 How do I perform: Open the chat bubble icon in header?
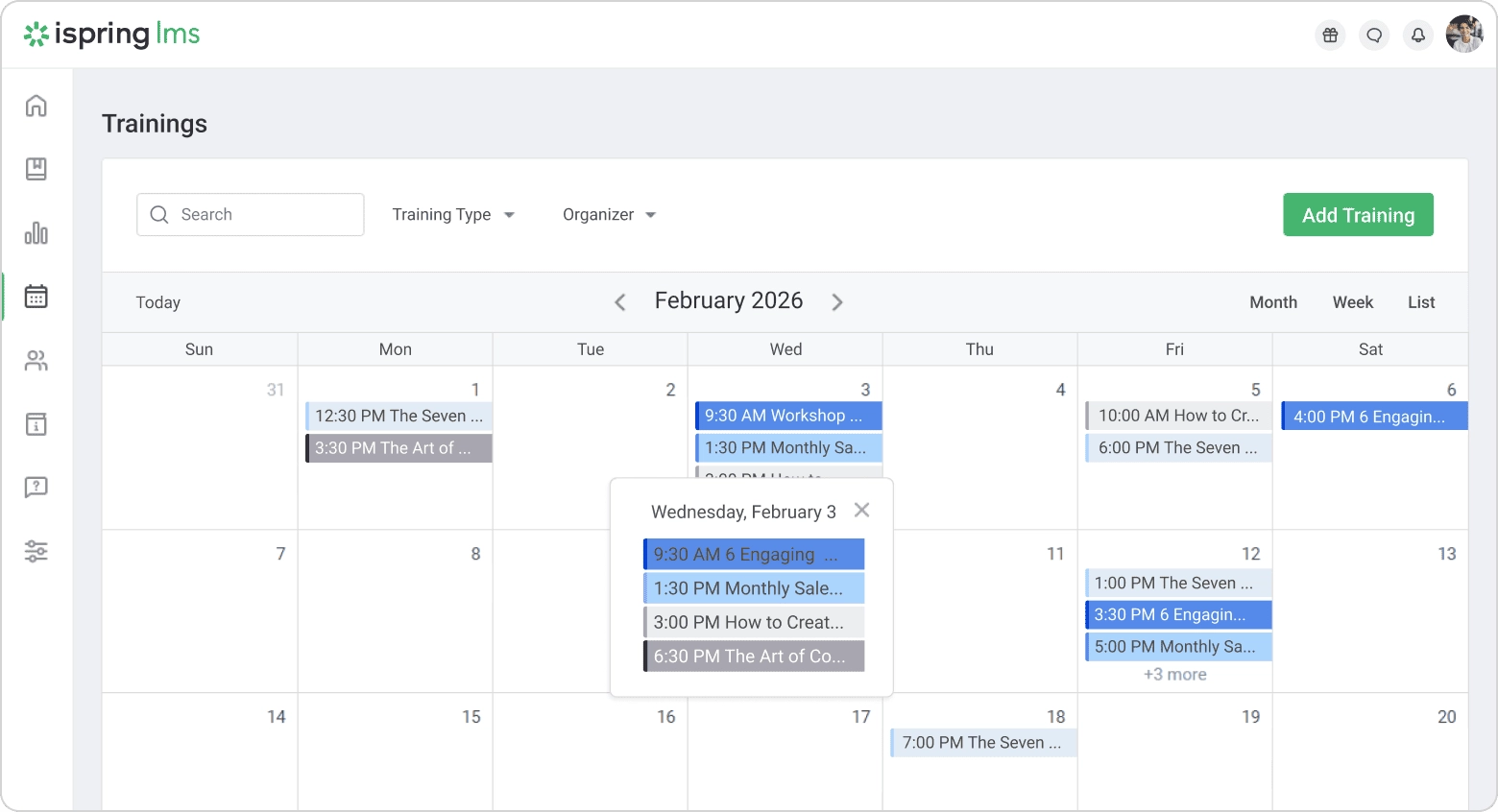(1374, 36)
